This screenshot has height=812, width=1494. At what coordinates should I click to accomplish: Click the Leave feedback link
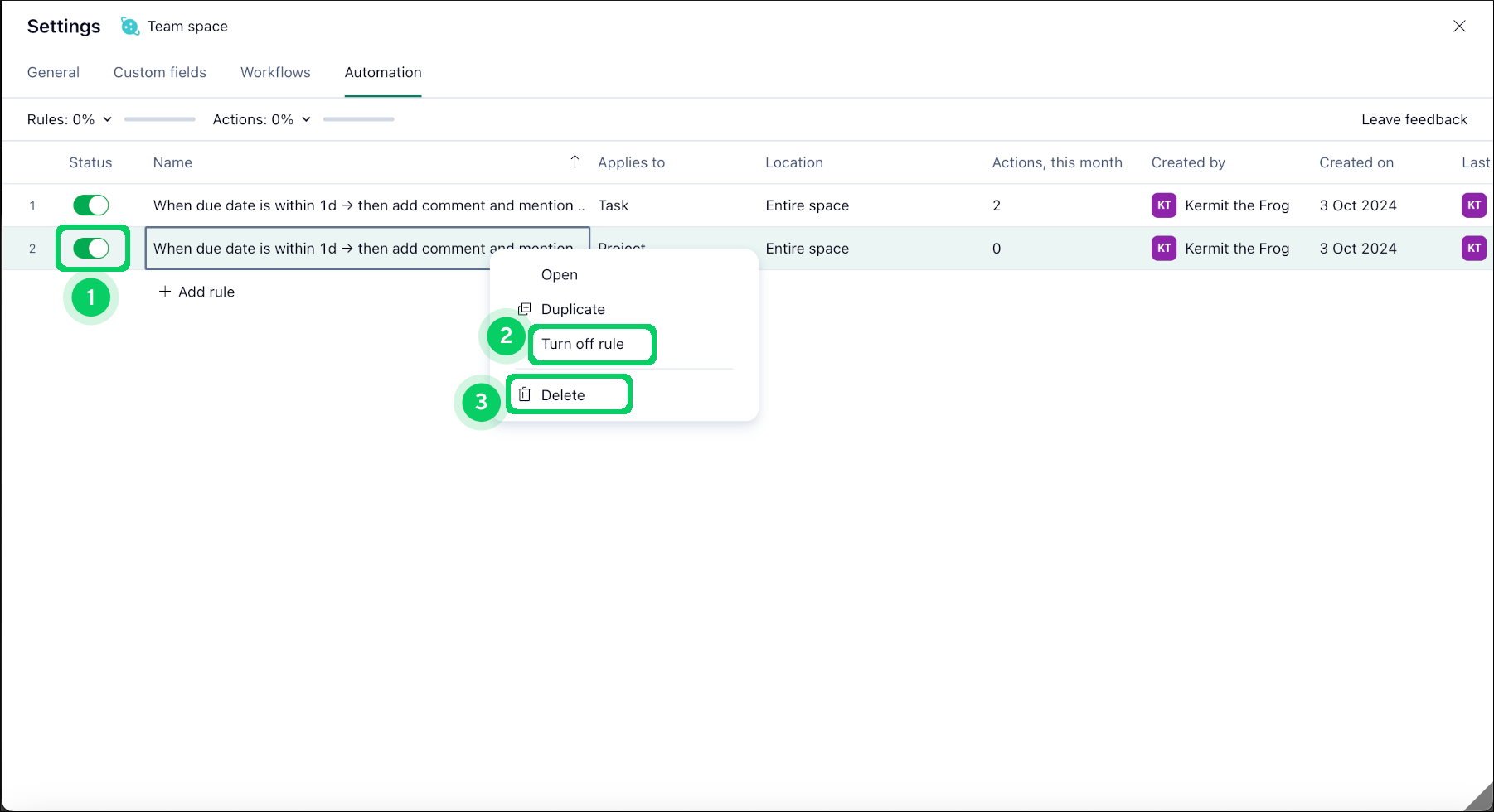click(x=1414, y=119)
